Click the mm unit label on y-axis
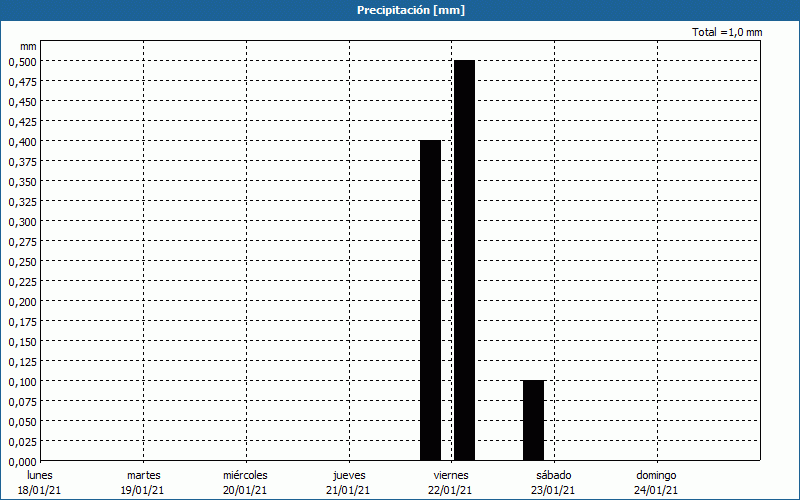 (29, 46)
